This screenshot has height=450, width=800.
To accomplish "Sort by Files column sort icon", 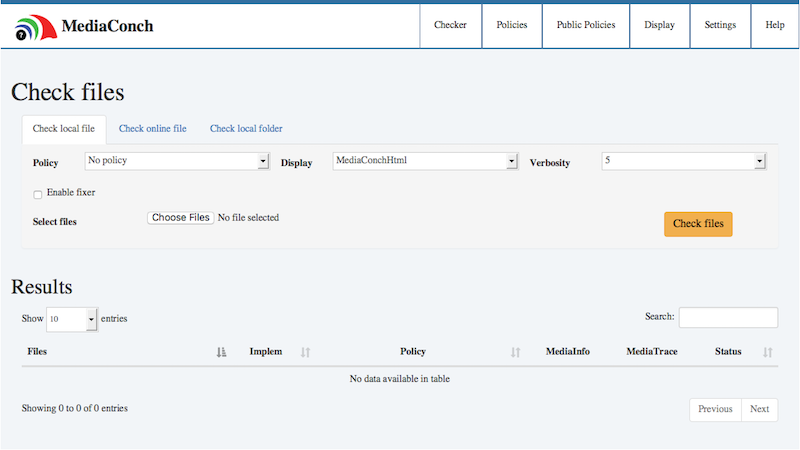I will 221,352.
